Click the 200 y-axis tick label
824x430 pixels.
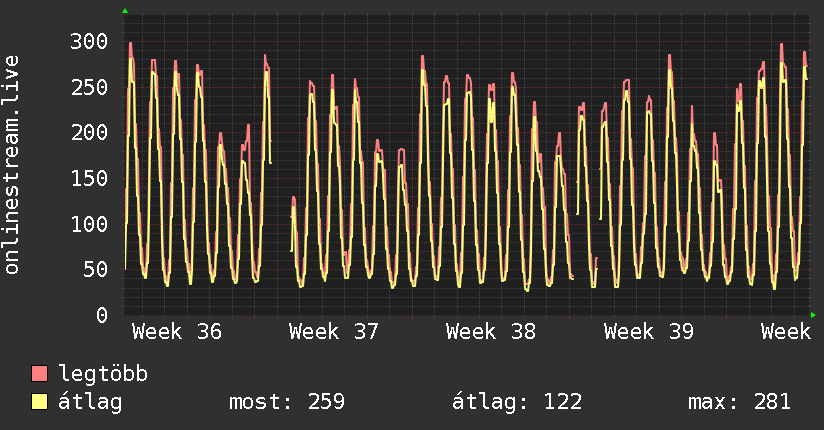89,132
